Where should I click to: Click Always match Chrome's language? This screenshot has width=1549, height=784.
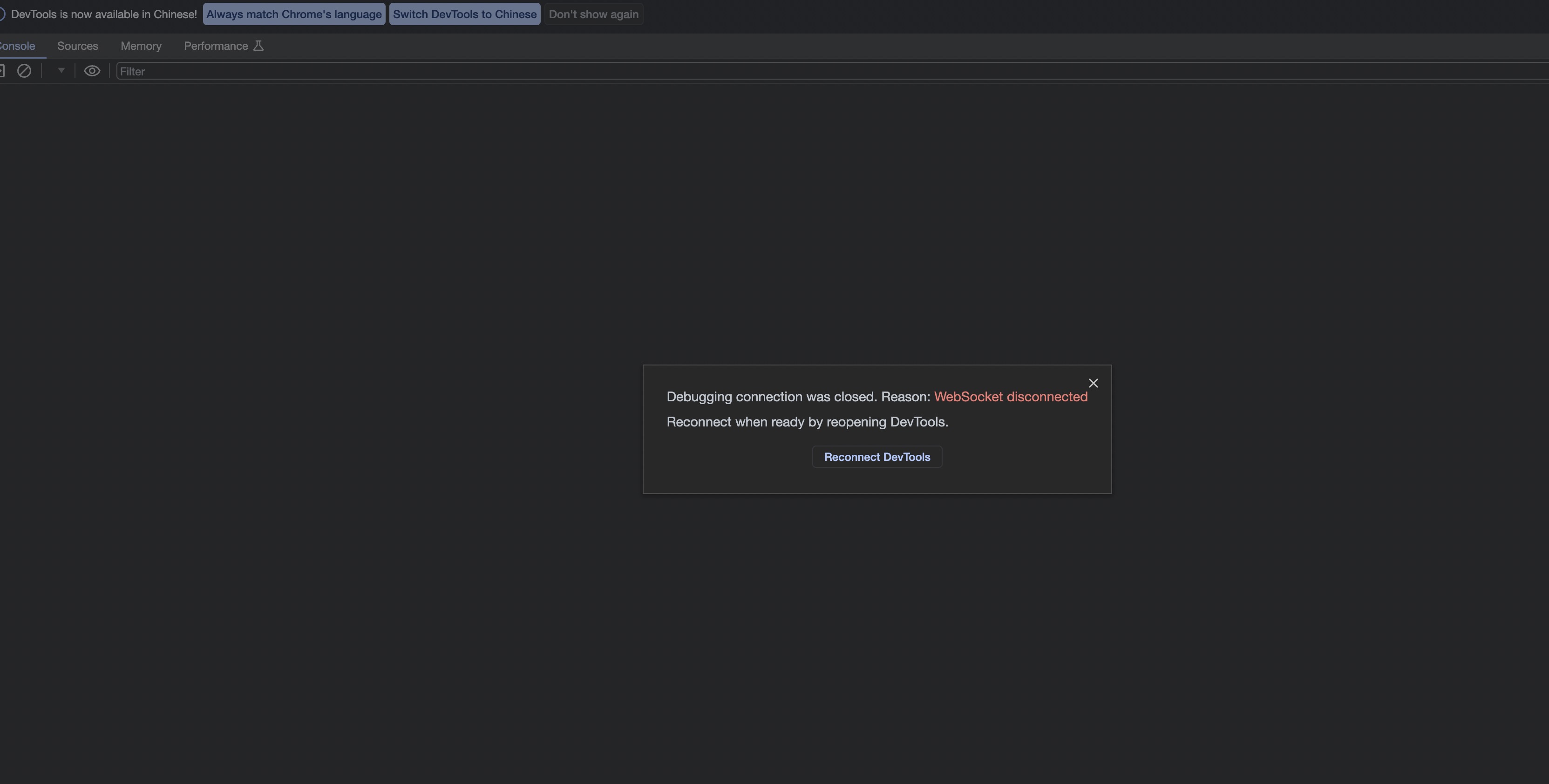(293, 14)
